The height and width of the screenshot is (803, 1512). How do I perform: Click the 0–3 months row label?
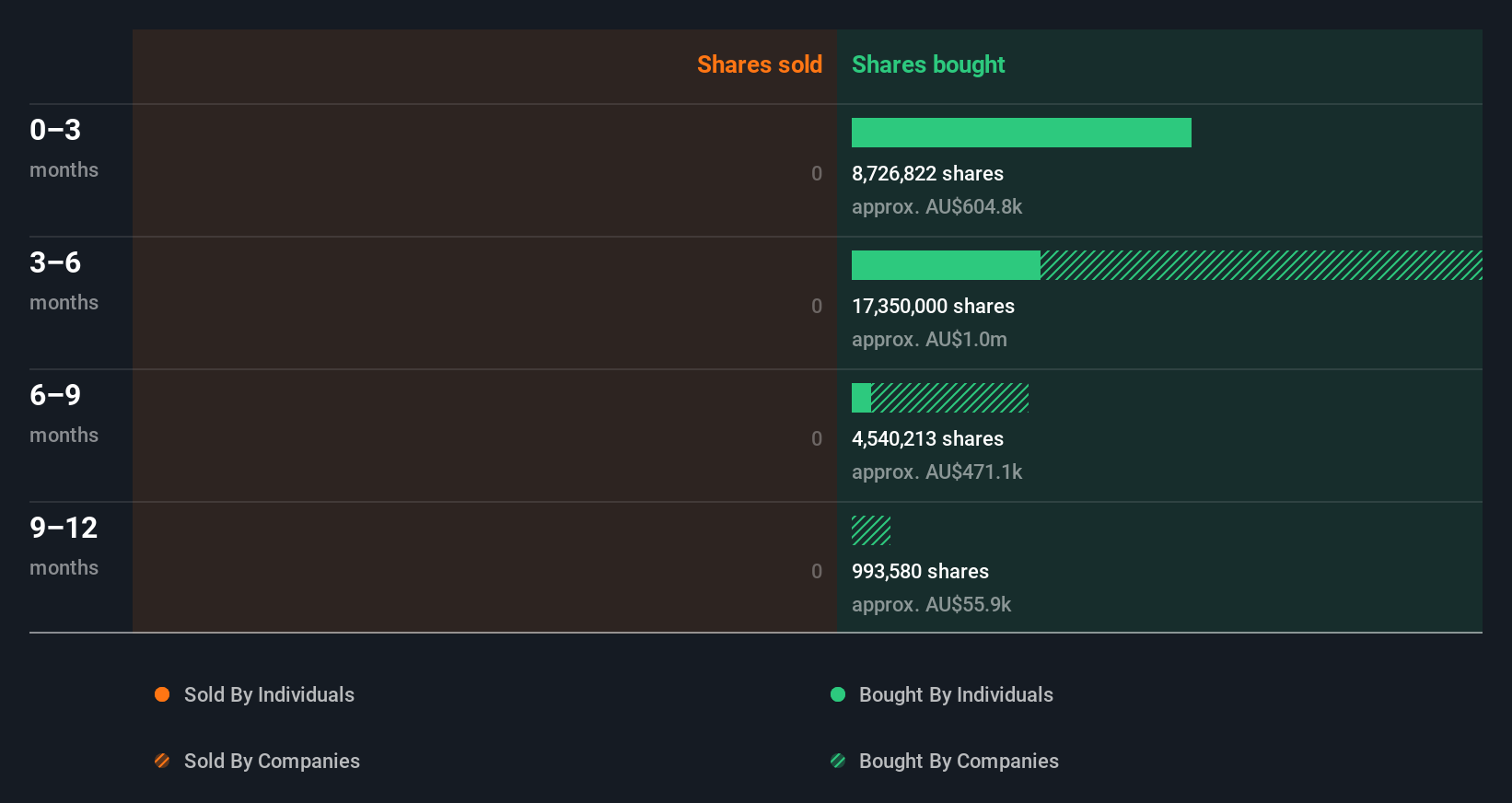(x=64, y=148)
